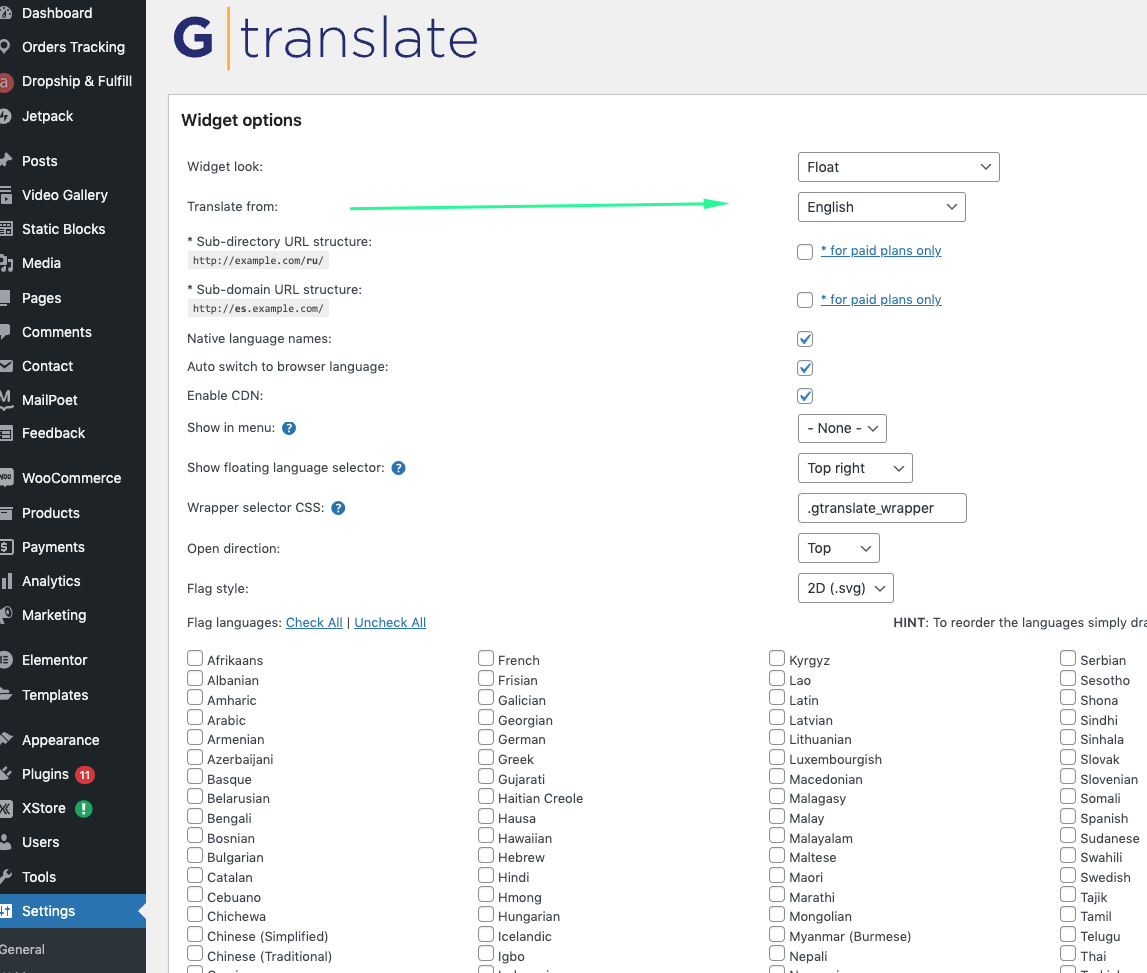Select the Chinese (Simplified) checkbox
Screen dimensions: 1147x973
195,934
